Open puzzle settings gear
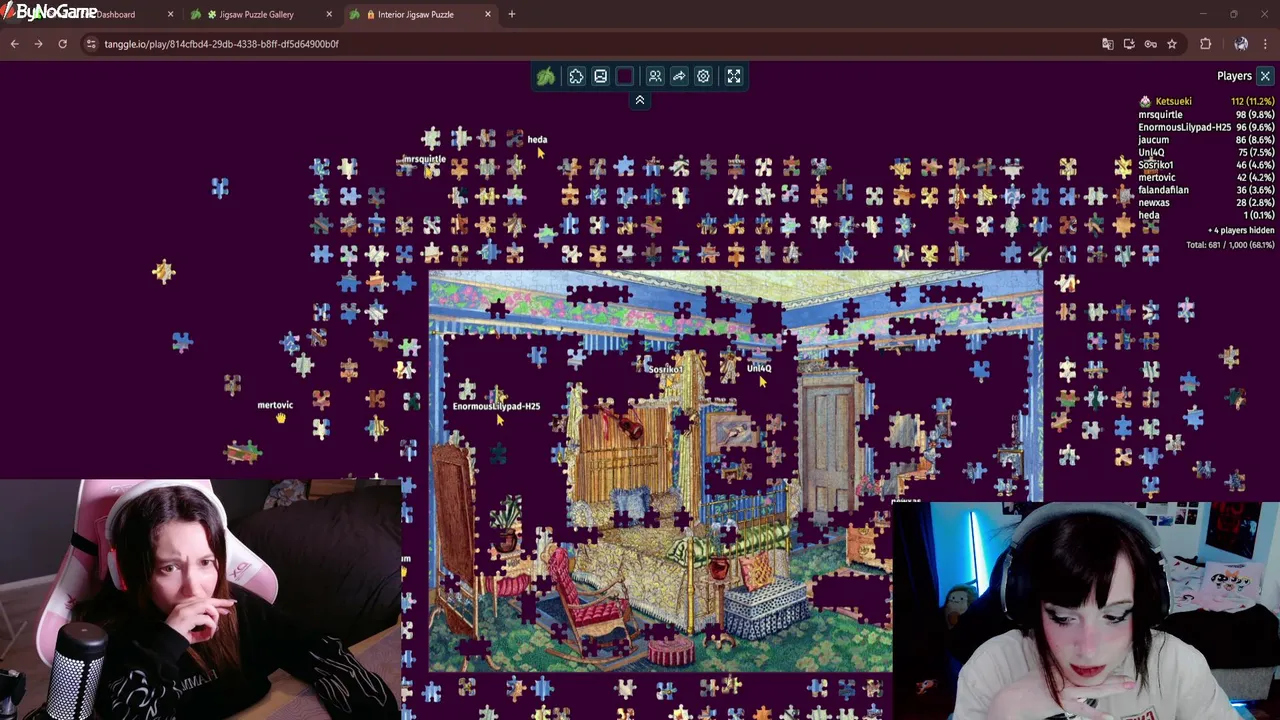The width and height of the screenshot is (1280, 720). pyautogui.click(x=703, y=76)
